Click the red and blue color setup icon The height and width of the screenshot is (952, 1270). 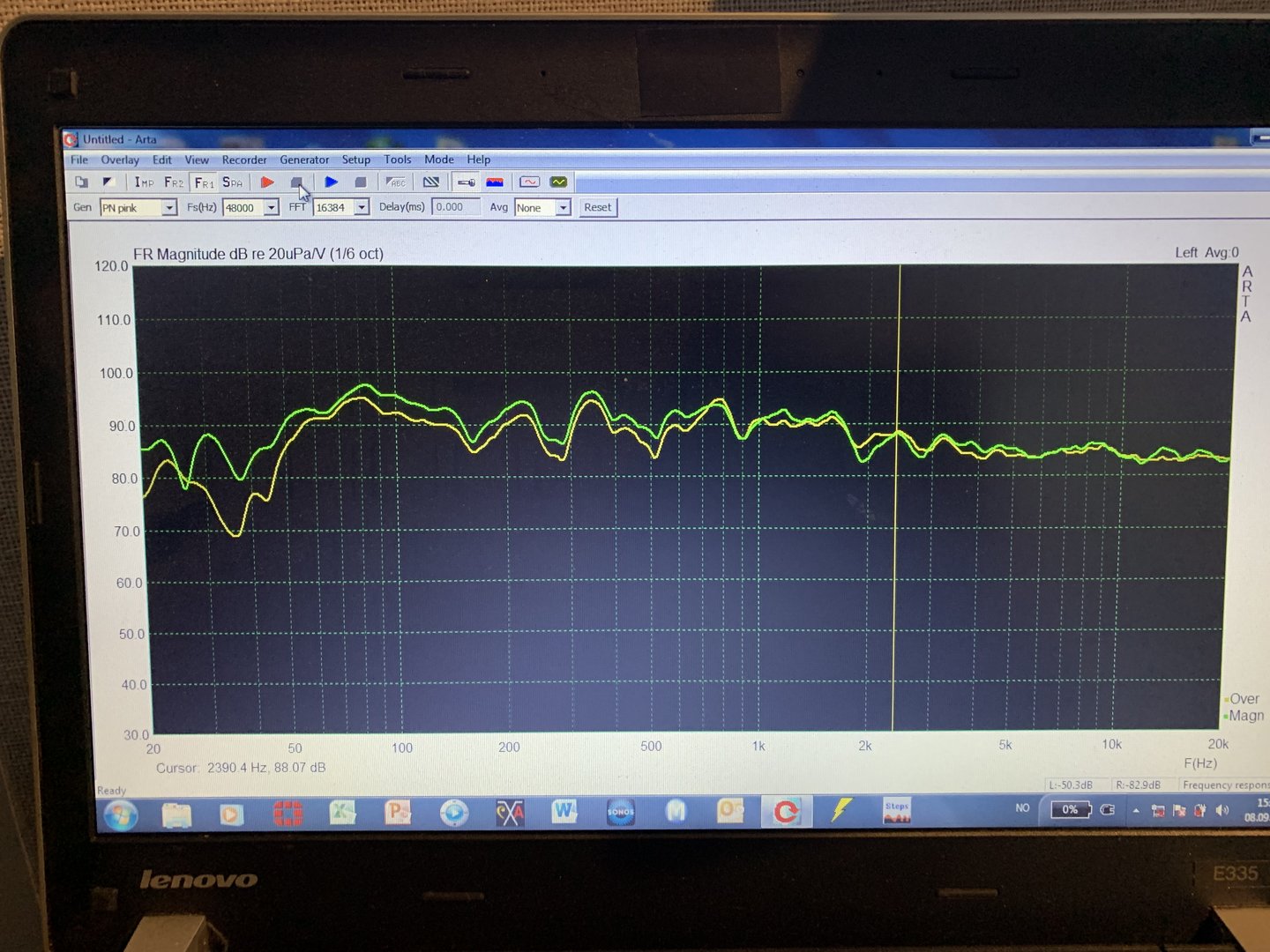coord(495,182)
